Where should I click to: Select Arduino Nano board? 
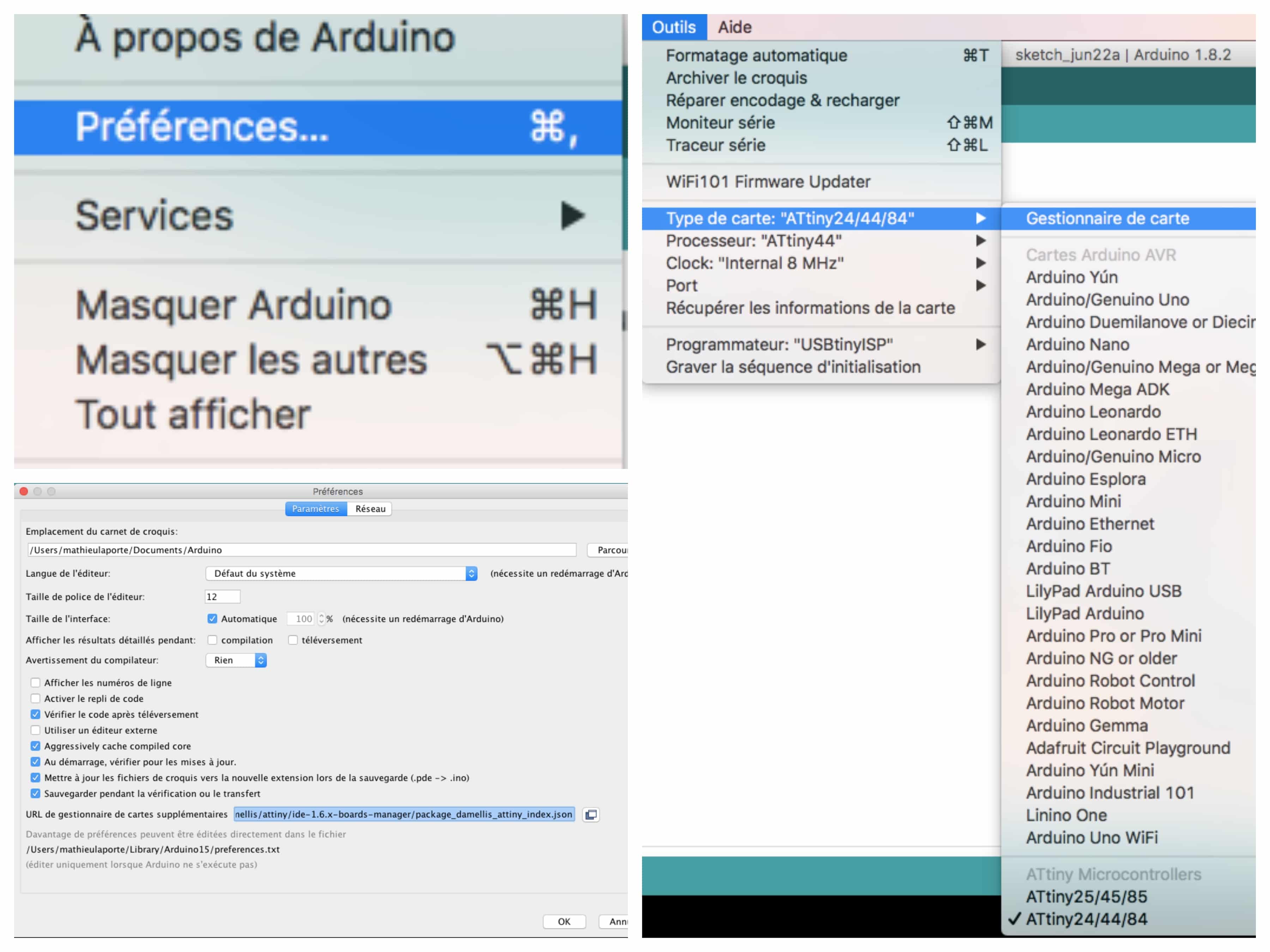[x=1129, y=344]
